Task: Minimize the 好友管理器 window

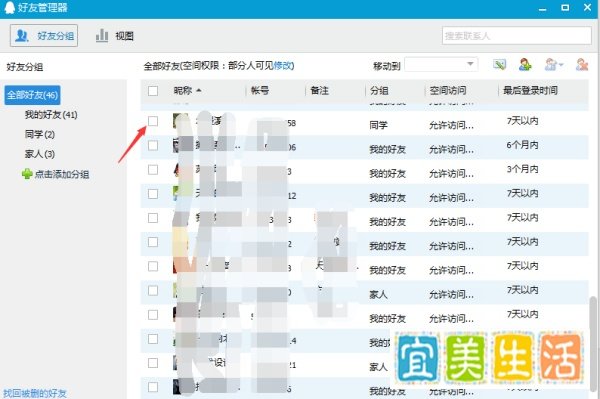Action: click(543, 8)
